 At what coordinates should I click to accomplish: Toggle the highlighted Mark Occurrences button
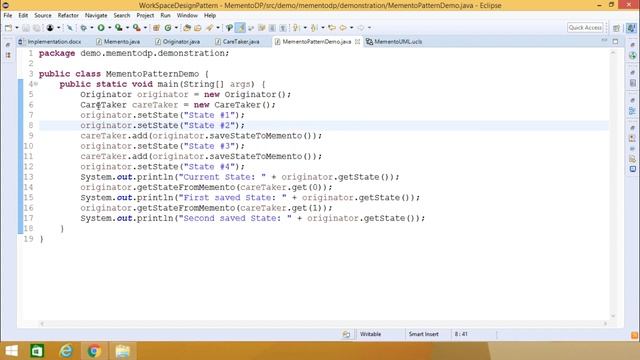click(241, 28)
